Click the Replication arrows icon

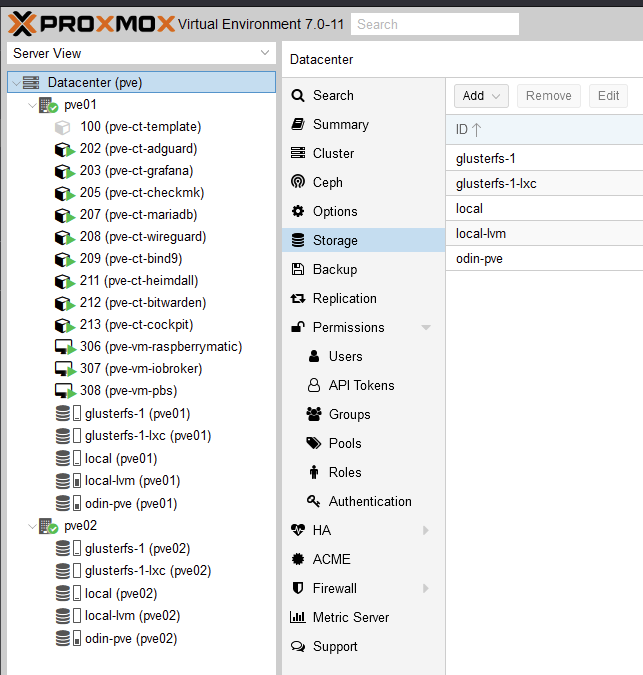(x=298, y=298)
